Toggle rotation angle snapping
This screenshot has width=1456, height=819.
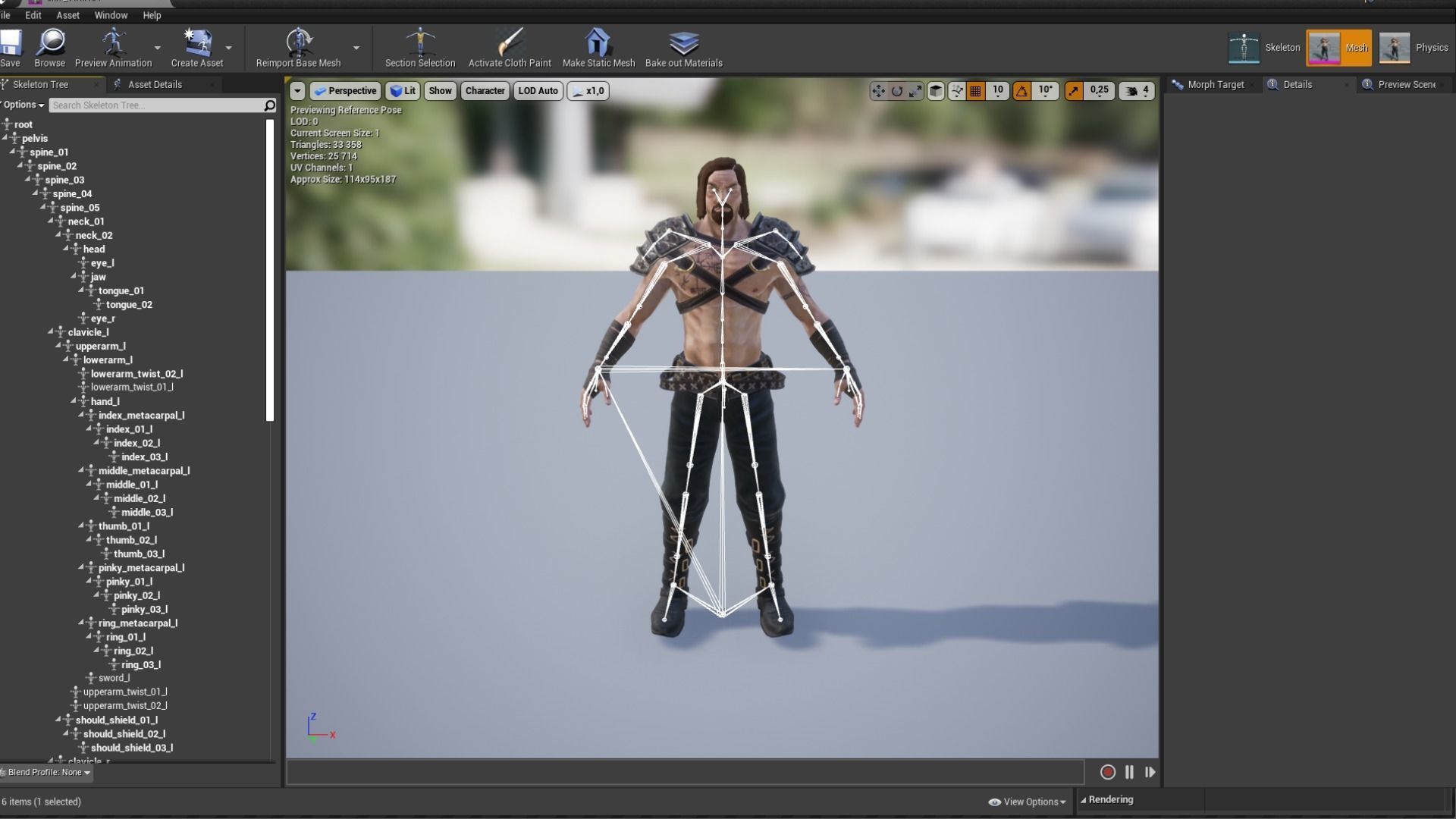pyautogui.click(x=1022, y=91)
